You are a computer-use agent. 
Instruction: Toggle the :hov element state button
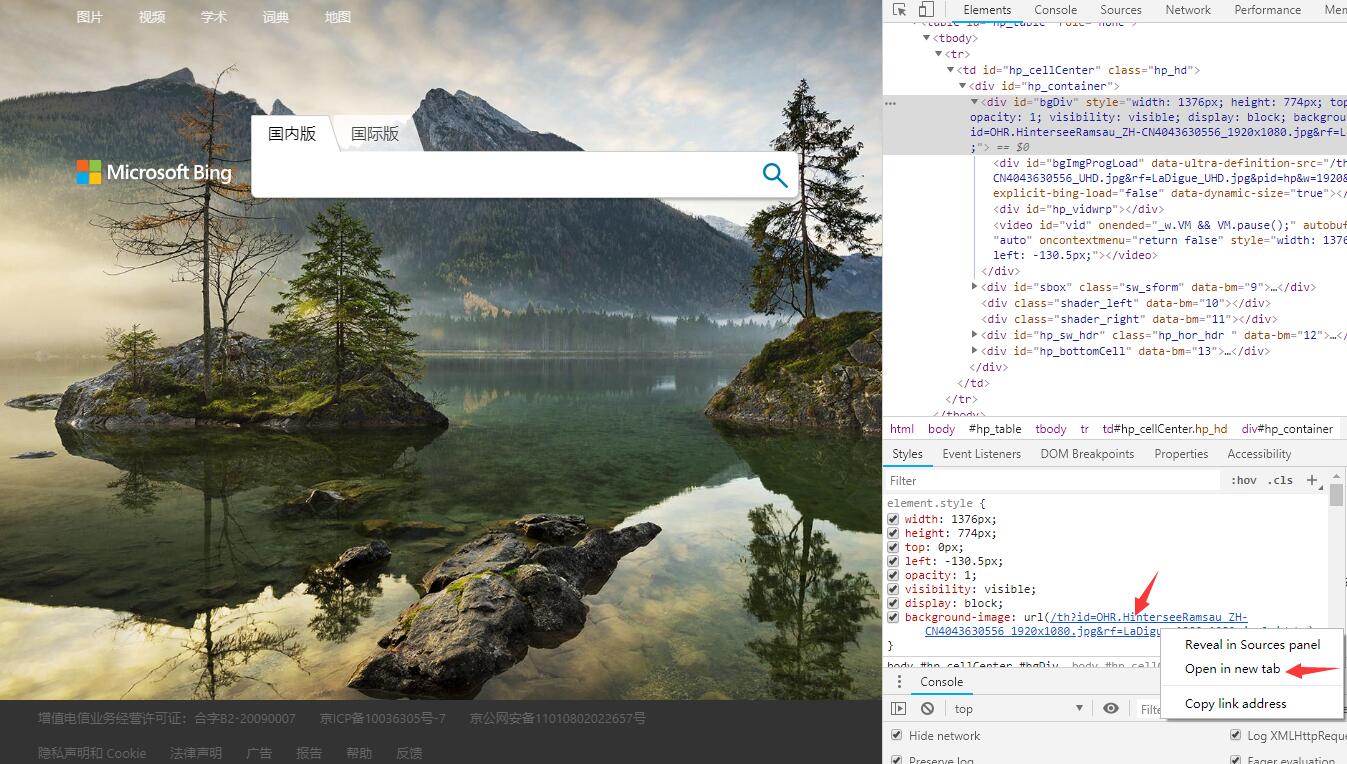click(x=1244, y=481)
